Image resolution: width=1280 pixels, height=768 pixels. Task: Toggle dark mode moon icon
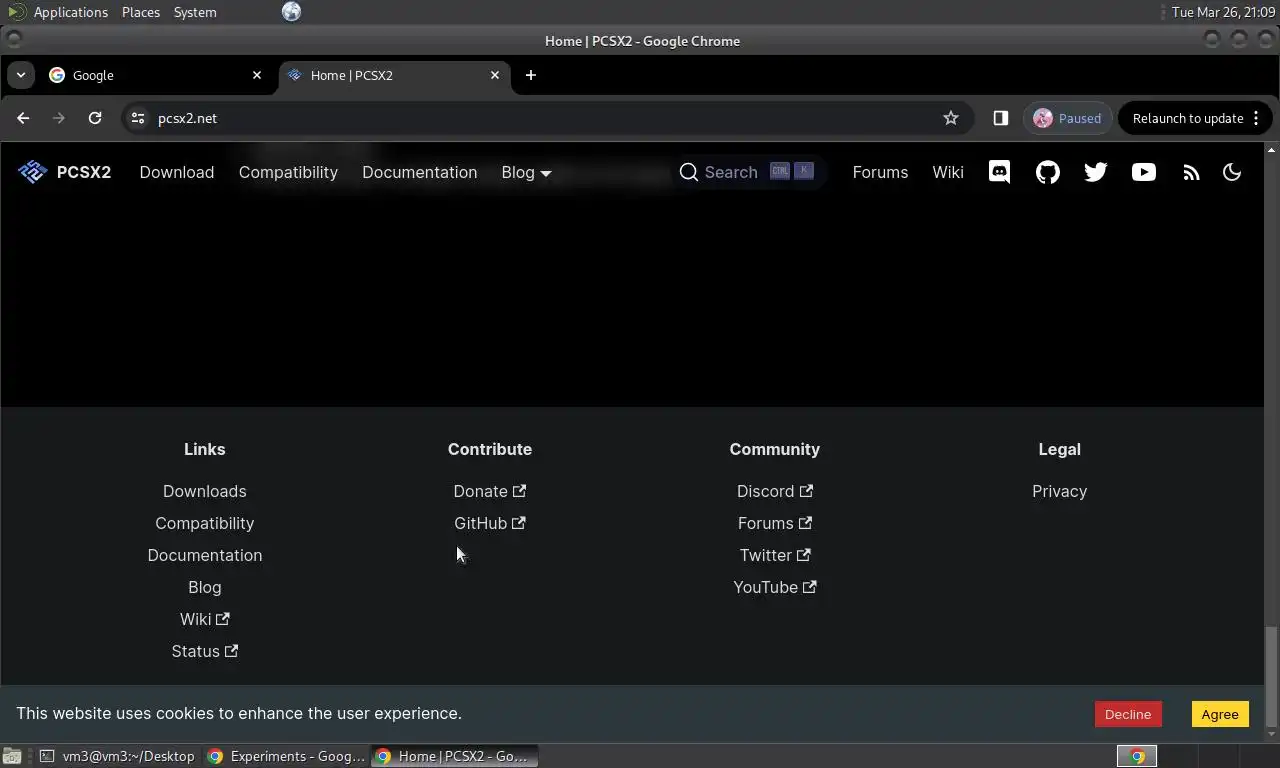(1232, 172)
